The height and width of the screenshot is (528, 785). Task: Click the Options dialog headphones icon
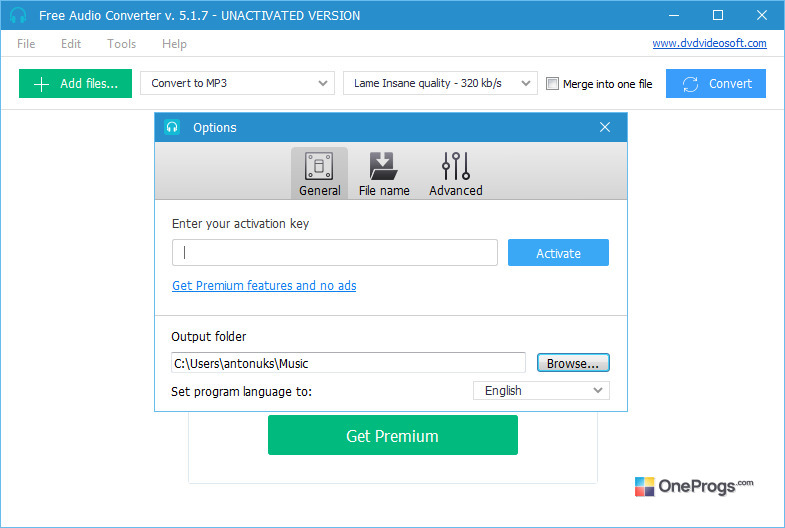click(172, 127)
